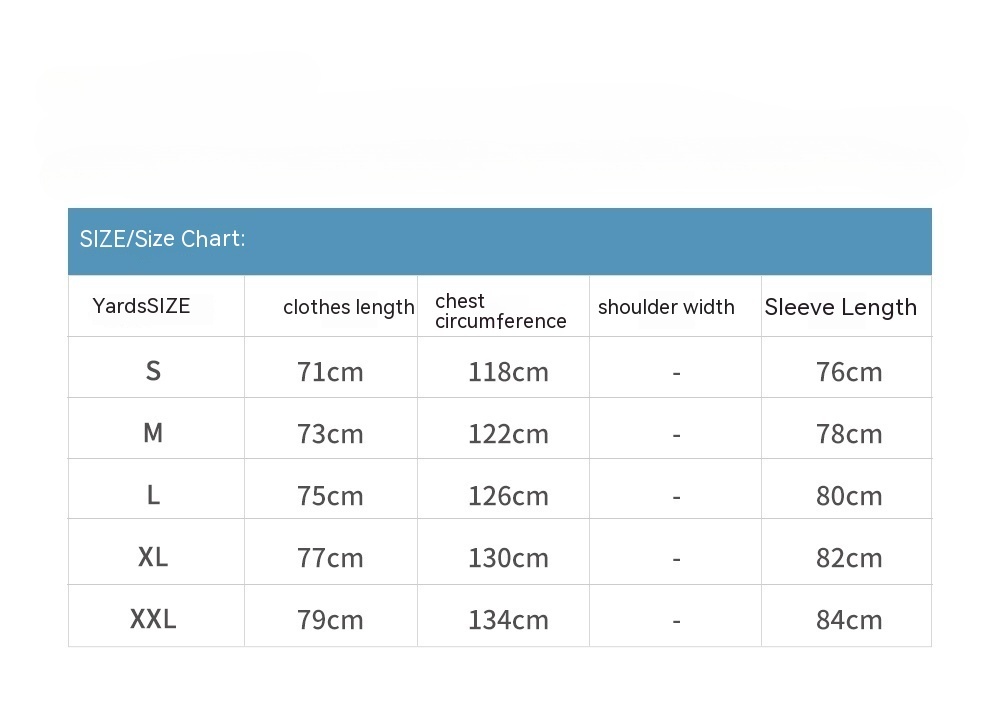Click the XXL size row label
The image size is (1000, 708).
pyautogui.click(x=153, y=619)
